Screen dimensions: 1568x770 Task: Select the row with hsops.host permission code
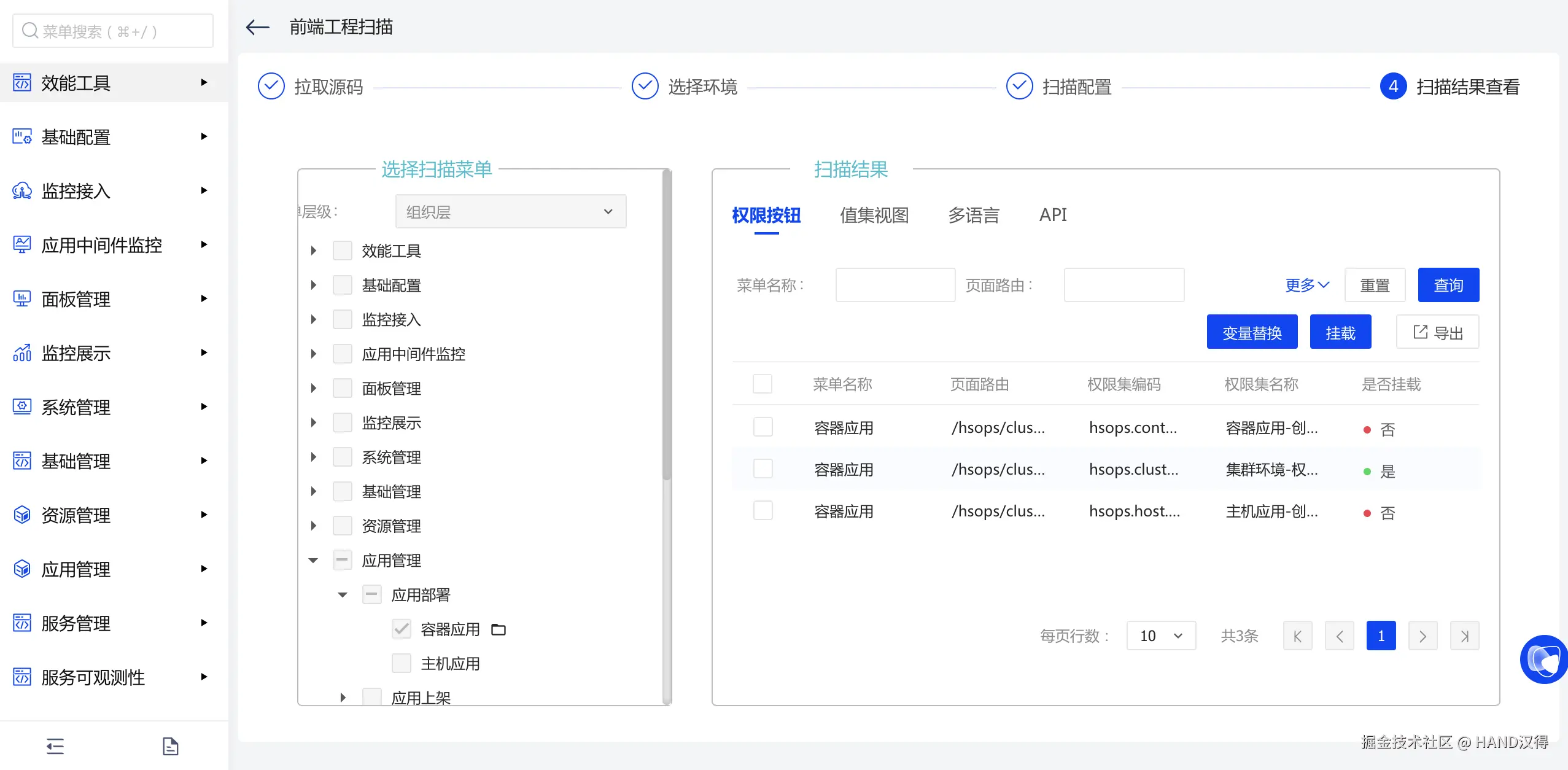[x=763, y=511]
